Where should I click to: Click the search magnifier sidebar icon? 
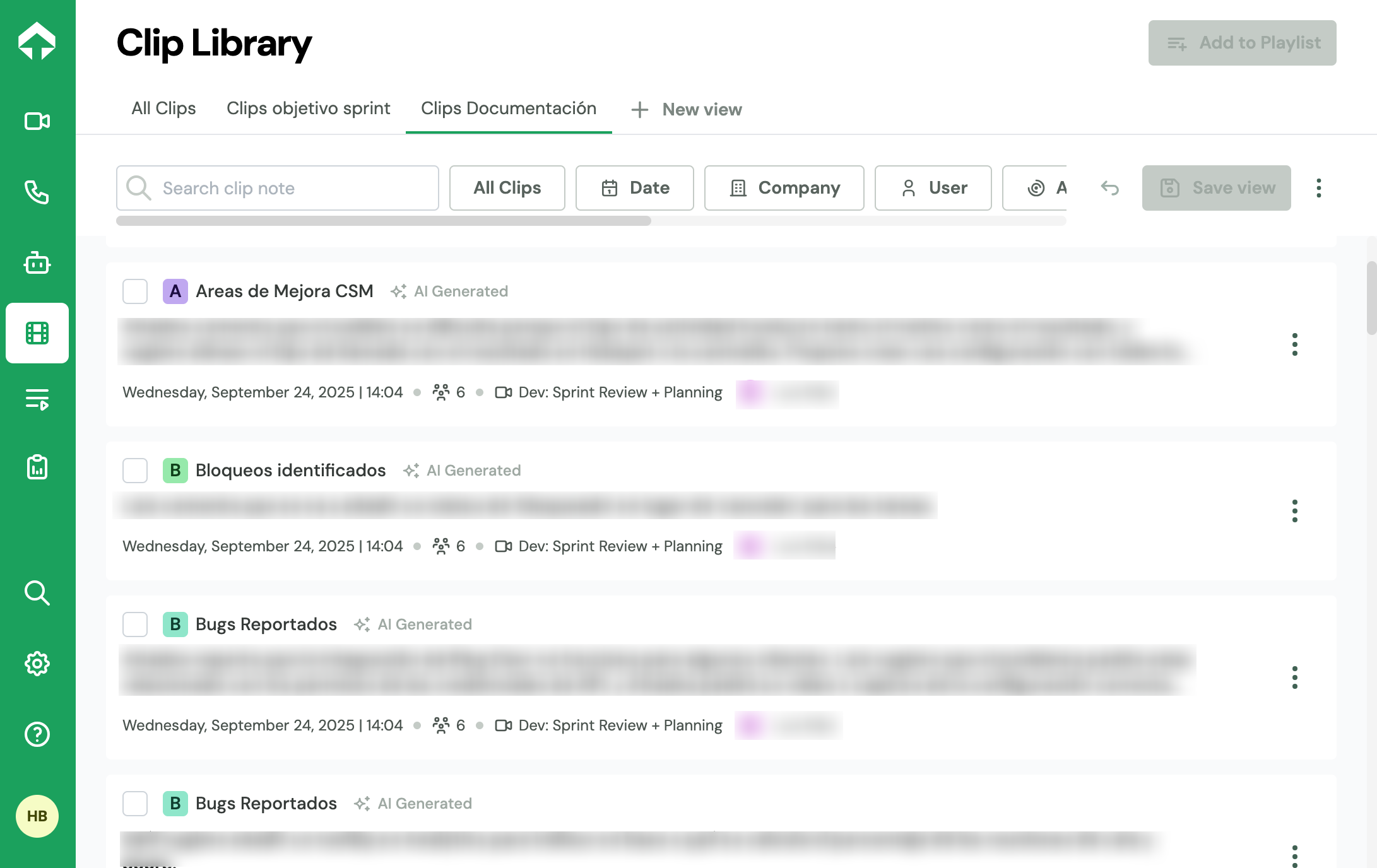click(37, 593)
